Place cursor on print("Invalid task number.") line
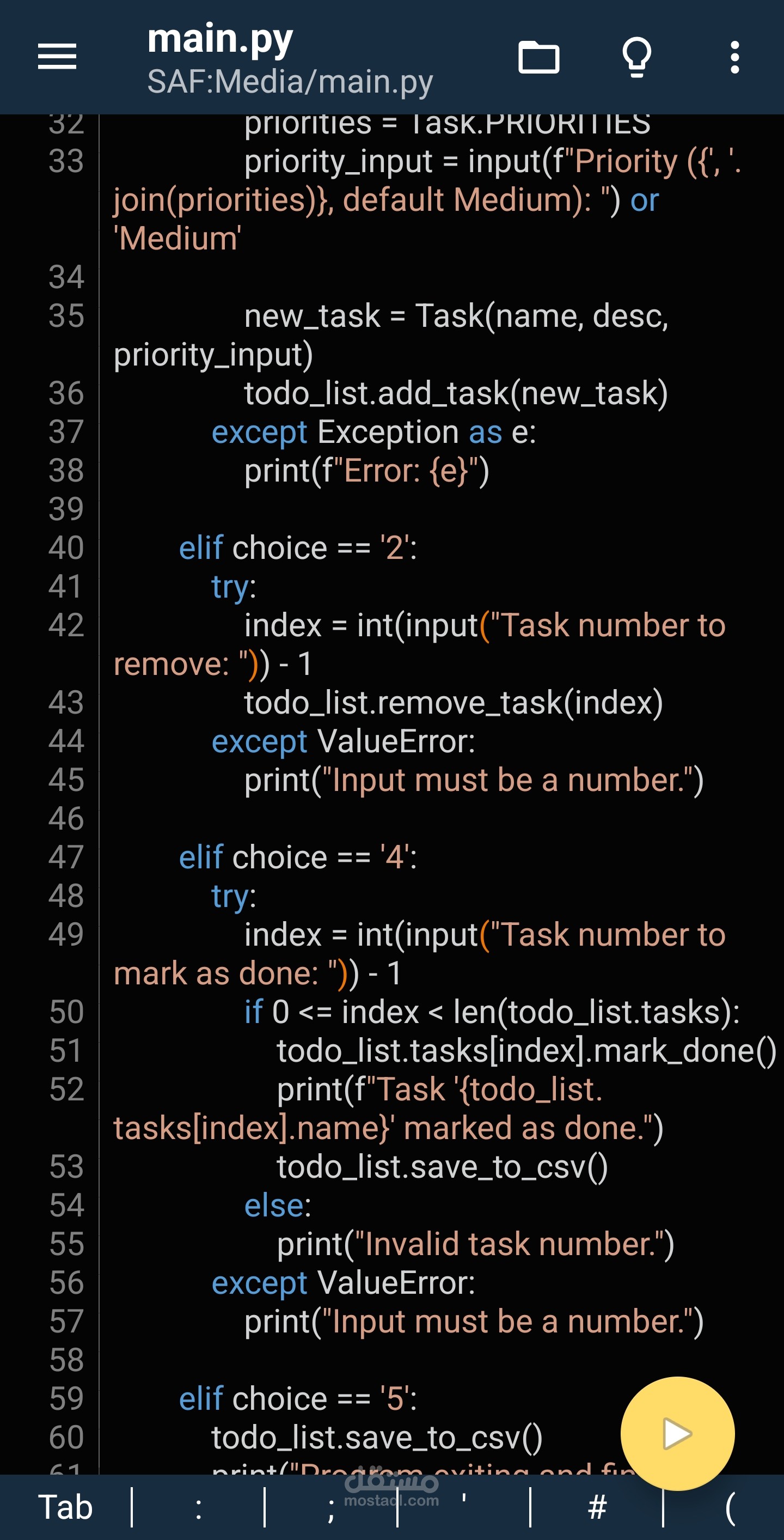 475,1244
